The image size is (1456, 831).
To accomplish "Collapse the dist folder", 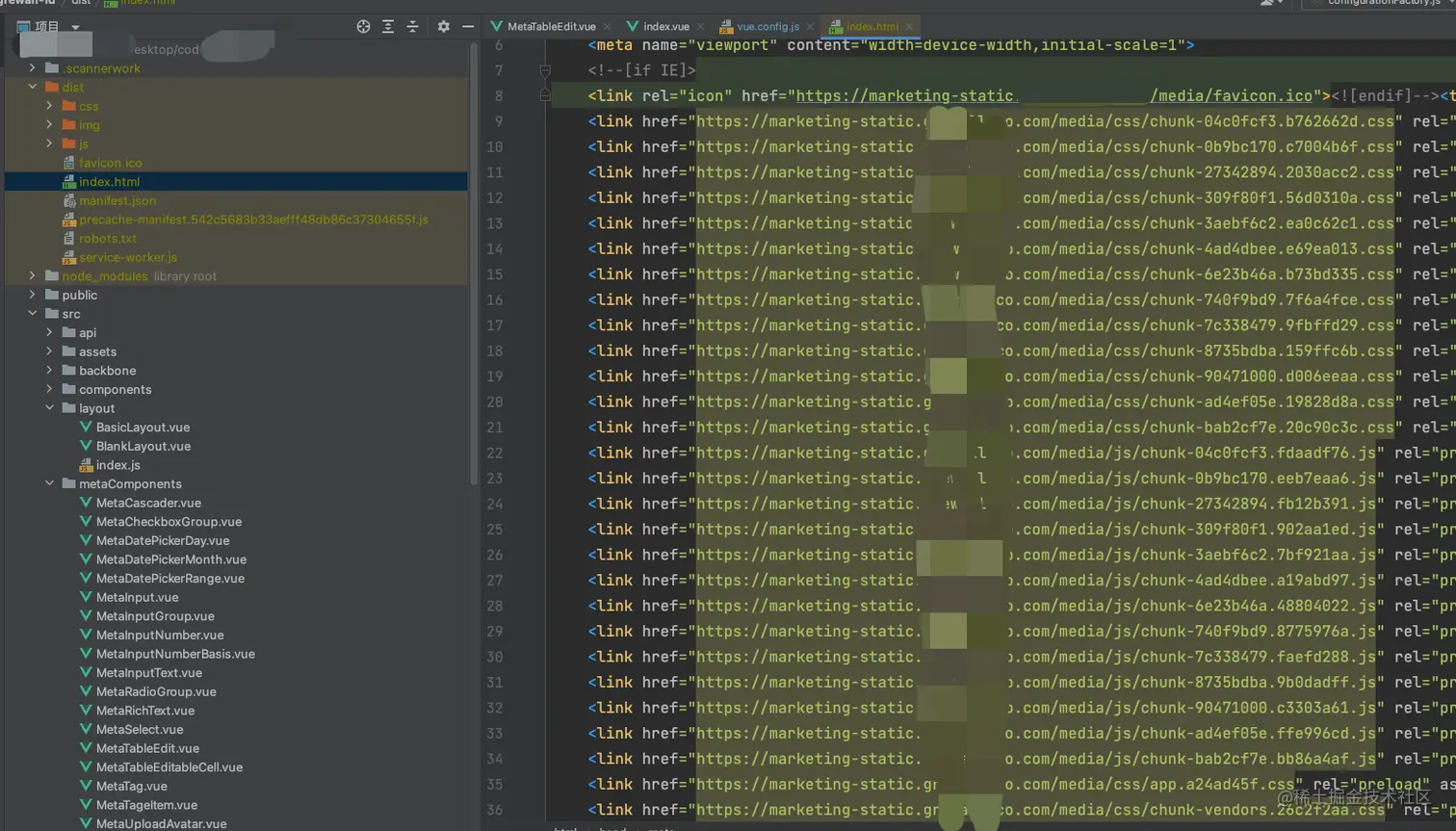I will click(33, 87).
